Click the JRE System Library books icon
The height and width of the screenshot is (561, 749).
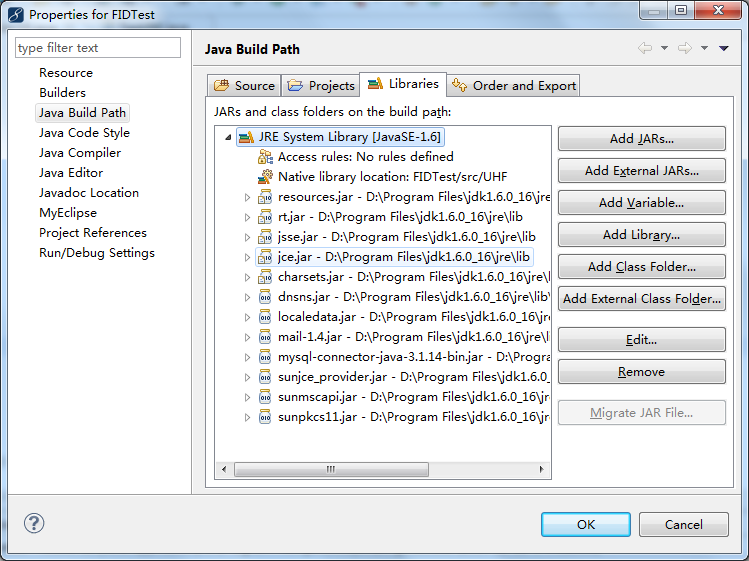point(246,137)
